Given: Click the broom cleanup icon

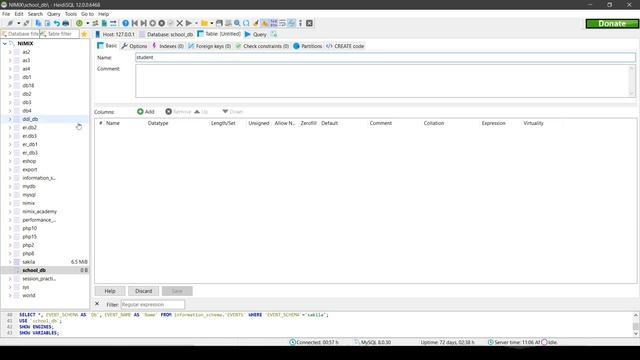Looking at the screenshot, I should click(256, 23).
